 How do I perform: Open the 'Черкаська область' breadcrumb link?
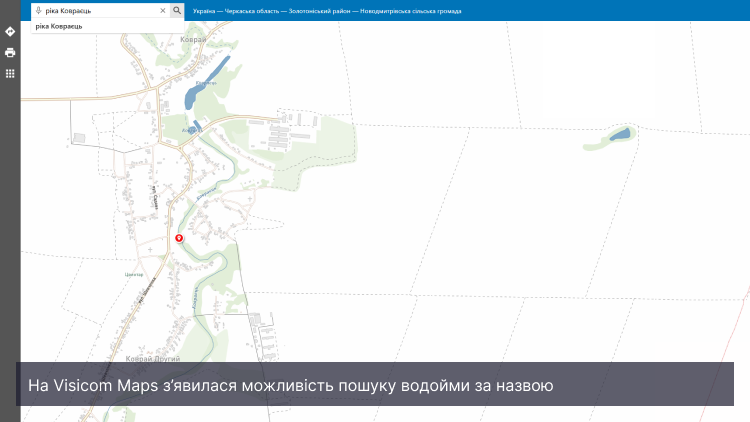252,11
